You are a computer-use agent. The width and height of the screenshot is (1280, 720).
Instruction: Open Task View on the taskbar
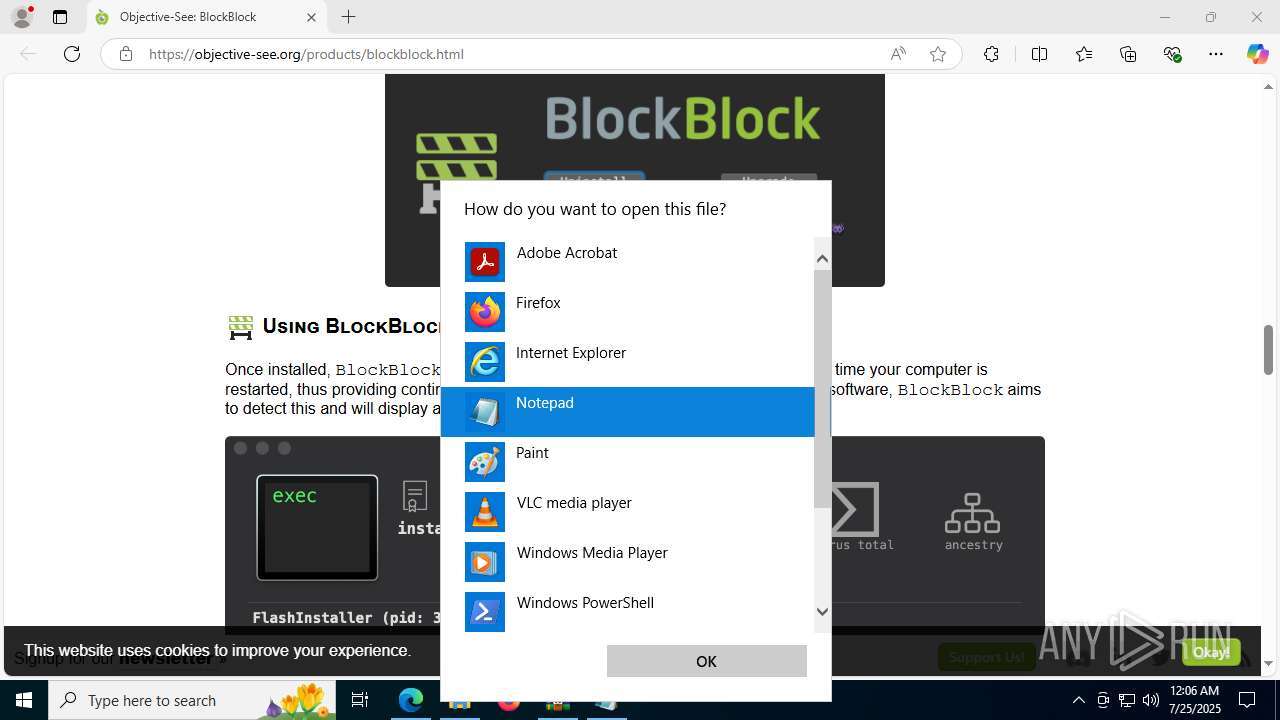360,700
